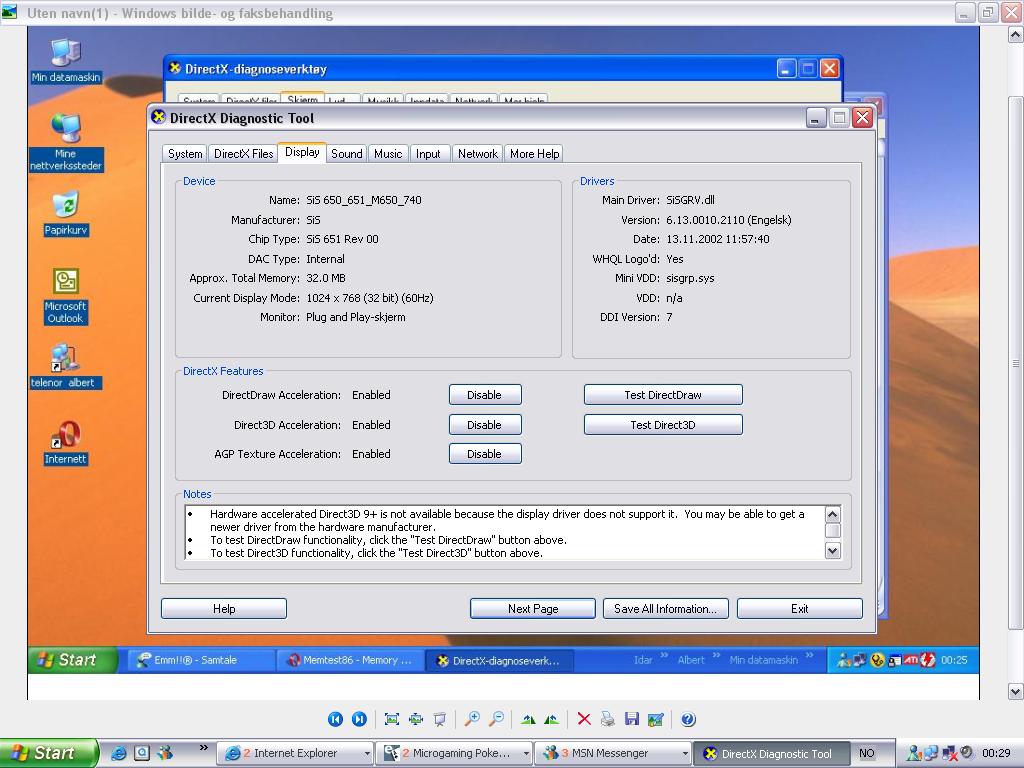Print the image using the printer icon
Screen dimensions: 1024x768
(608, 719)
